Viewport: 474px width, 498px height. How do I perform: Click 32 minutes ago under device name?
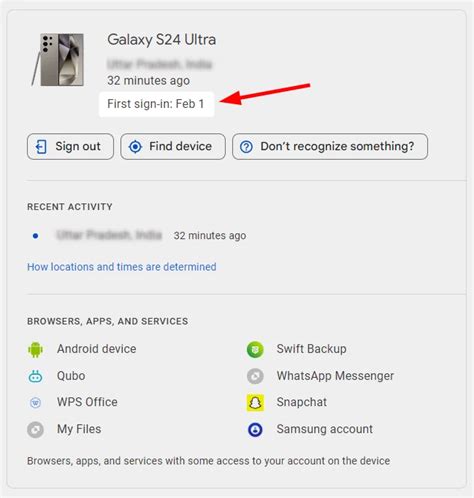[x=149, y=81]
